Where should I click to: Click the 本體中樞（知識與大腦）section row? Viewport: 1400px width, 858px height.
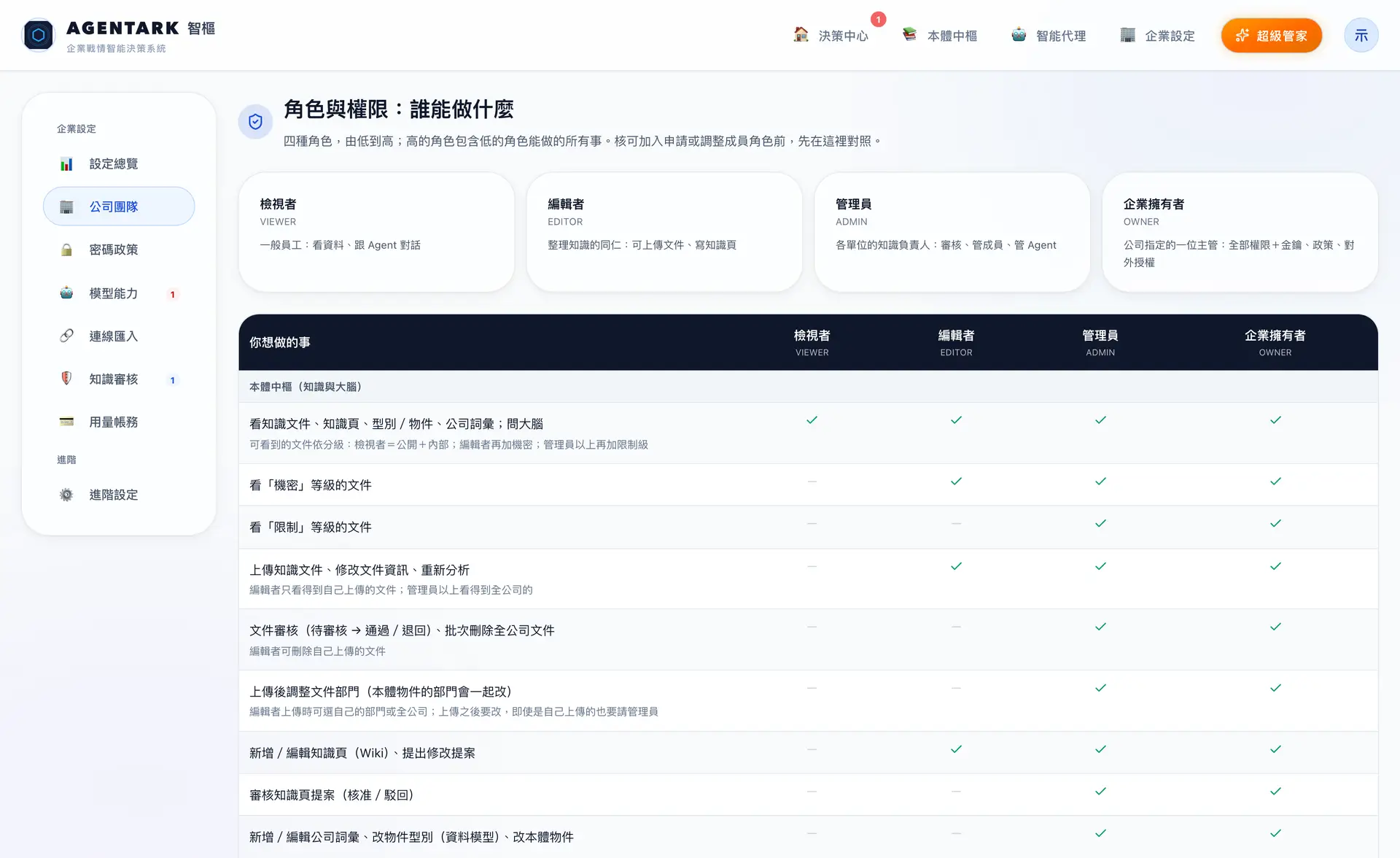coord(808,387)
